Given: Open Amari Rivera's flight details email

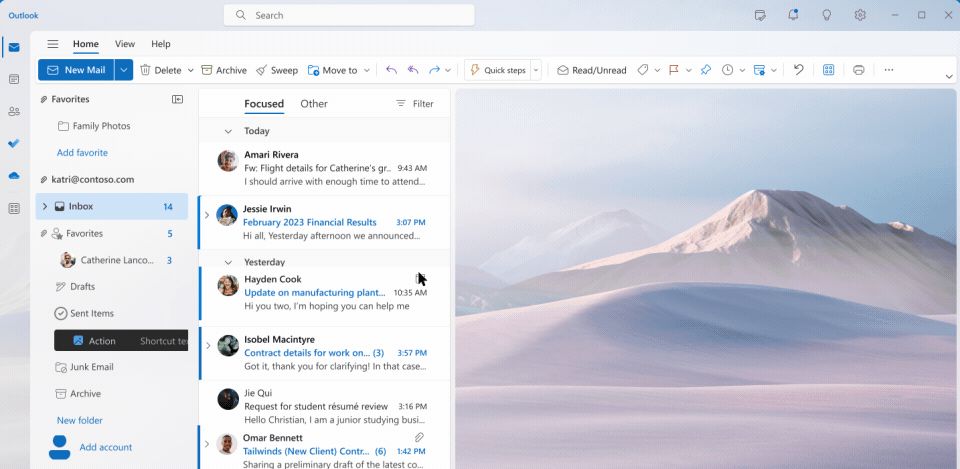Looking at the screenshot, I should (x=324, y=168).
